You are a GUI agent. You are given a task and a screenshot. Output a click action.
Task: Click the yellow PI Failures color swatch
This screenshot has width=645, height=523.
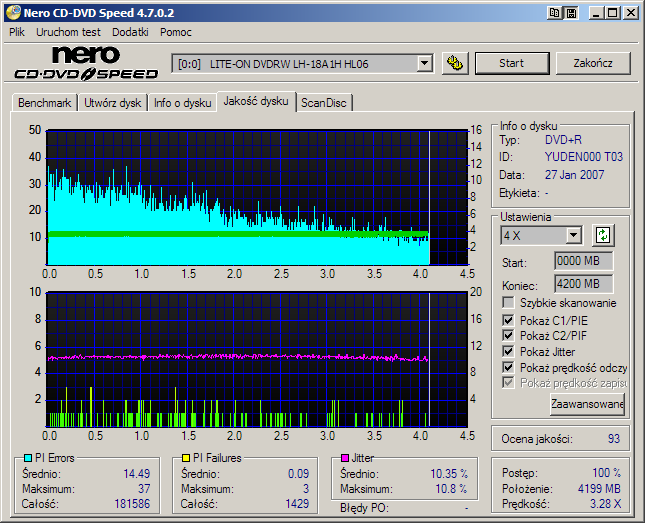pyautogui.click(x=186, y=458)
